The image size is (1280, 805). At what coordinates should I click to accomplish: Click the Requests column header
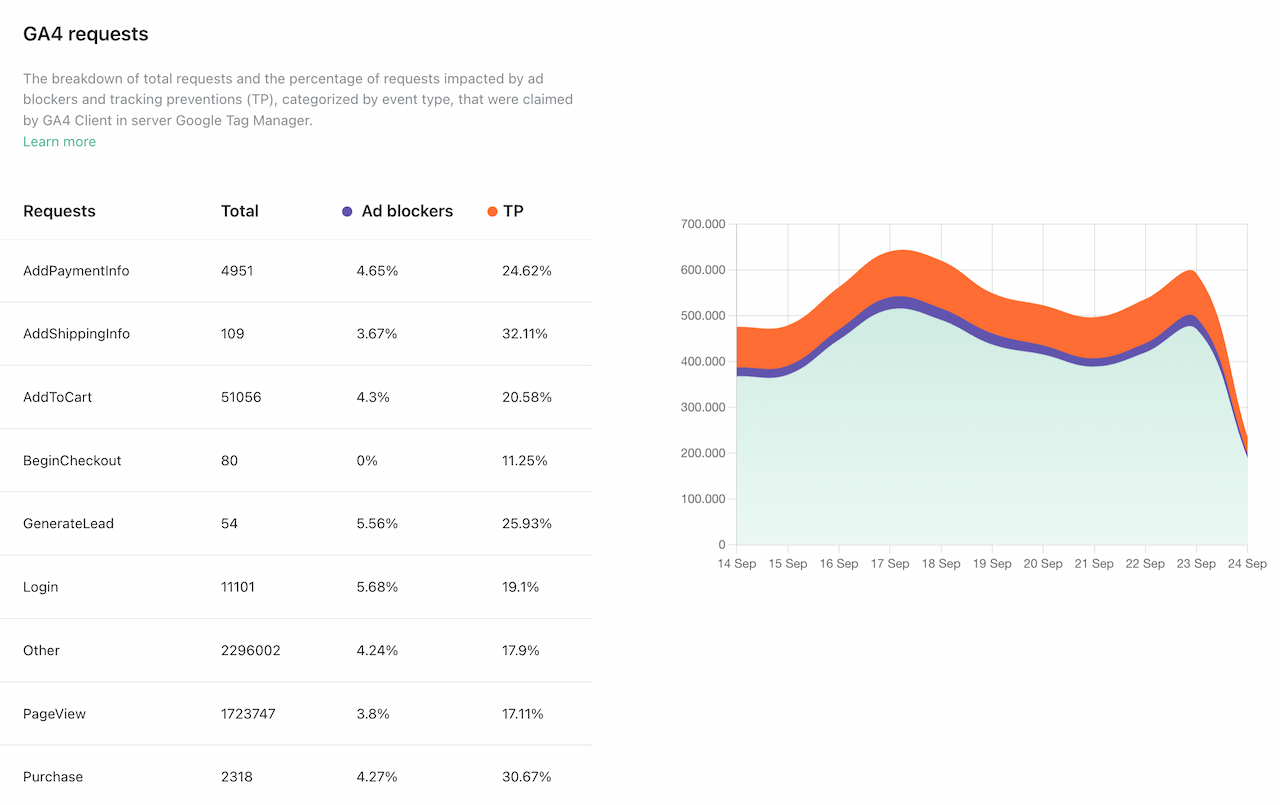click(x=59, y=211)
